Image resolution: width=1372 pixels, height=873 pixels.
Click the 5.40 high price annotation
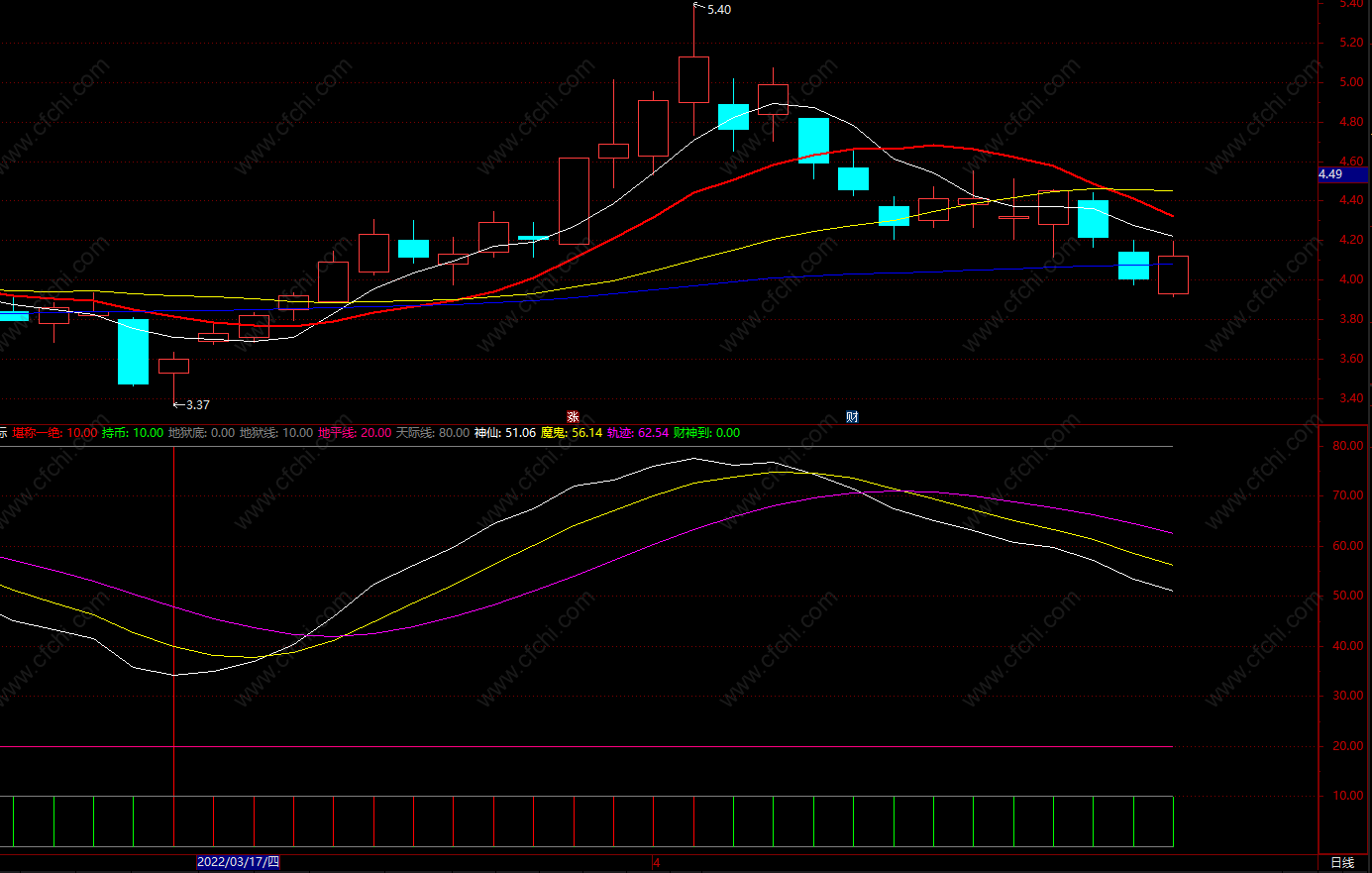pos(719,10)
